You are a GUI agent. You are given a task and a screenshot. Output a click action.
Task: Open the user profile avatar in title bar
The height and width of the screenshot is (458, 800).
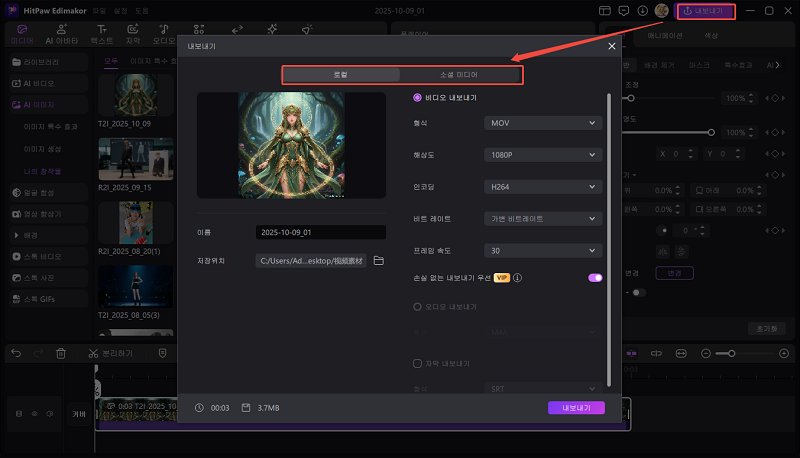tap(661, 11)
